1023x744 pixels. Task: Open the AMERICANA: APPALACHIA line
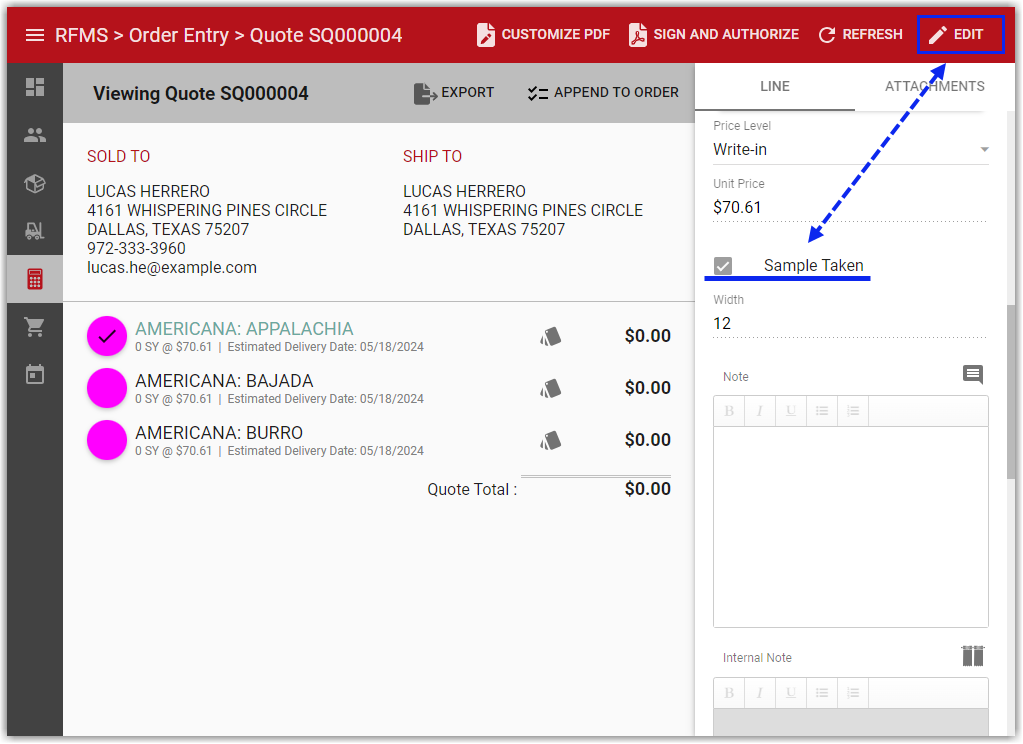tap(244, 328)
